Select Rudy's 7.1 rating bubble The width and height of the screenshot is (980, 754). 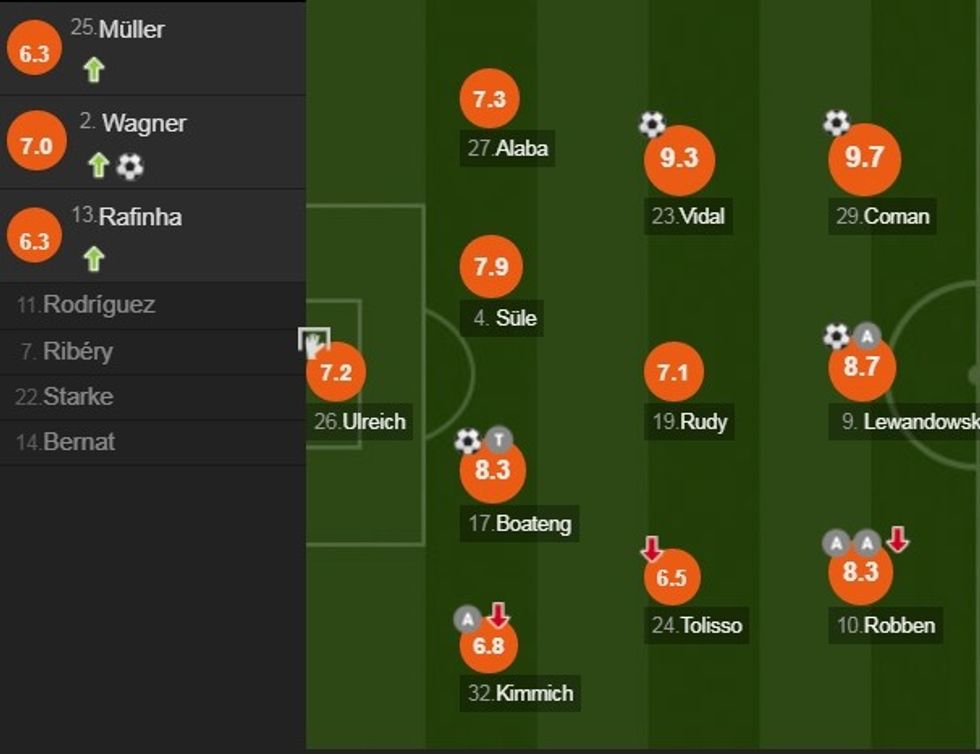[673, 373]
